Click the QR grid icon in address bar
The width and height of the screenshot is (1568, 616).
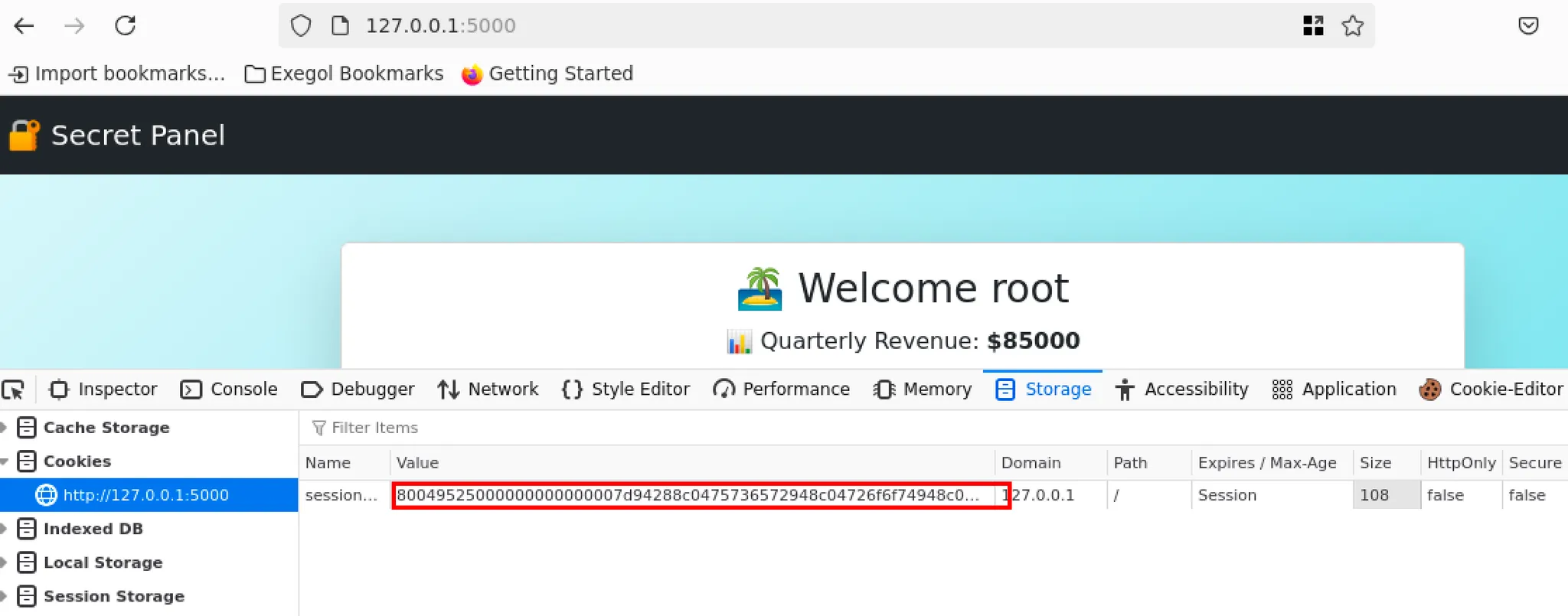pos(1313,26)
